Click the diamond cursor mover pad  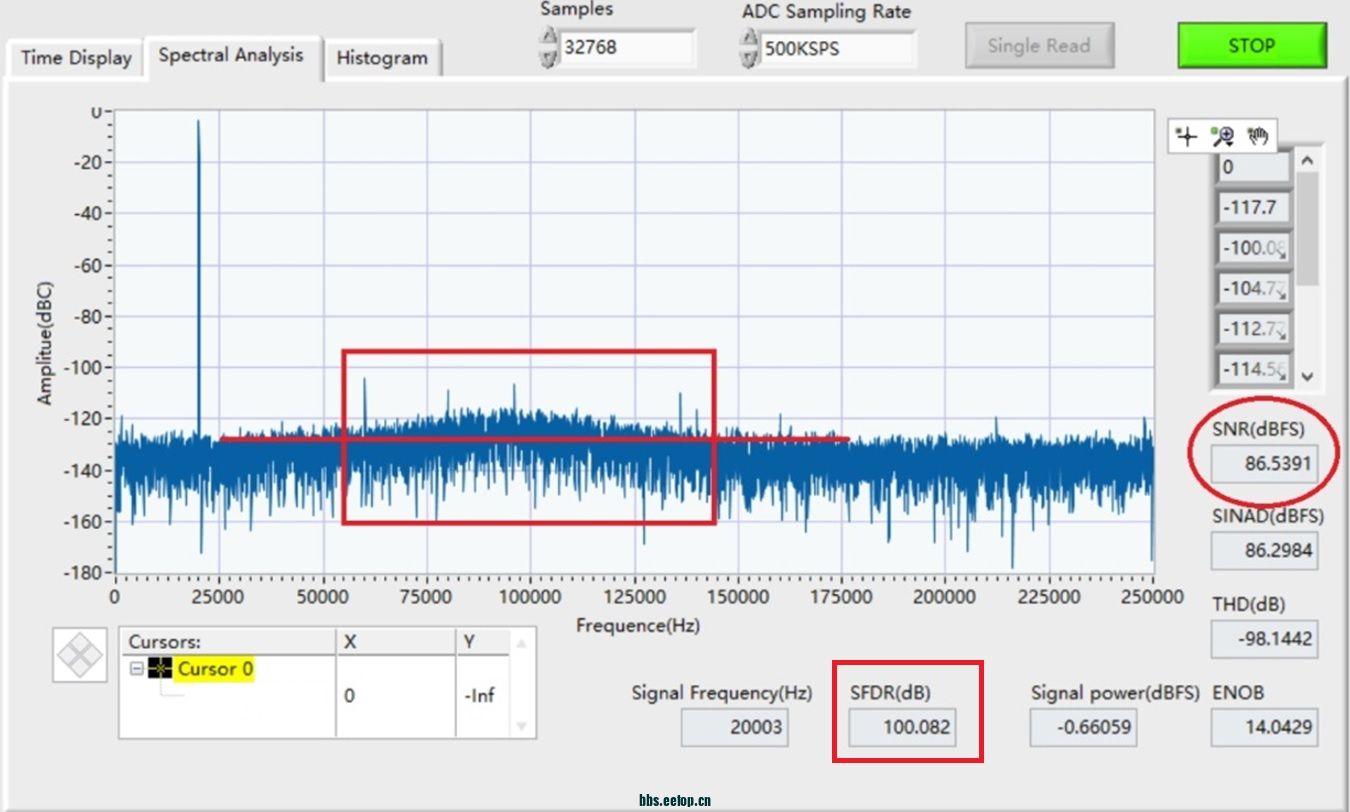click(x=80, y=656)
